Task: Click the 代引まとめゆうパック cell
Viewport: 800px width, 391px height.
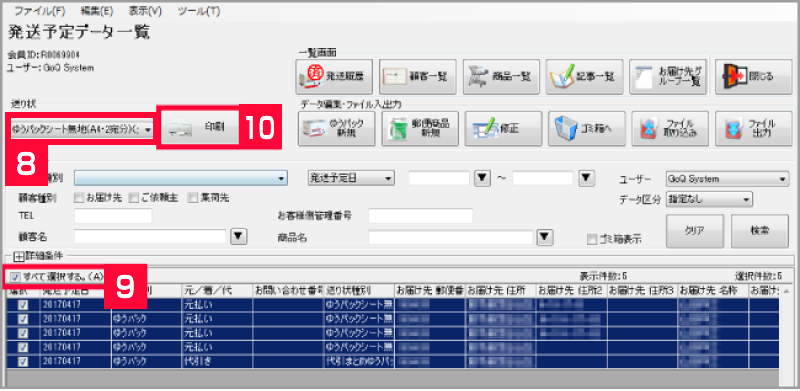Action: pyautogui.click(x=359, y=361)
